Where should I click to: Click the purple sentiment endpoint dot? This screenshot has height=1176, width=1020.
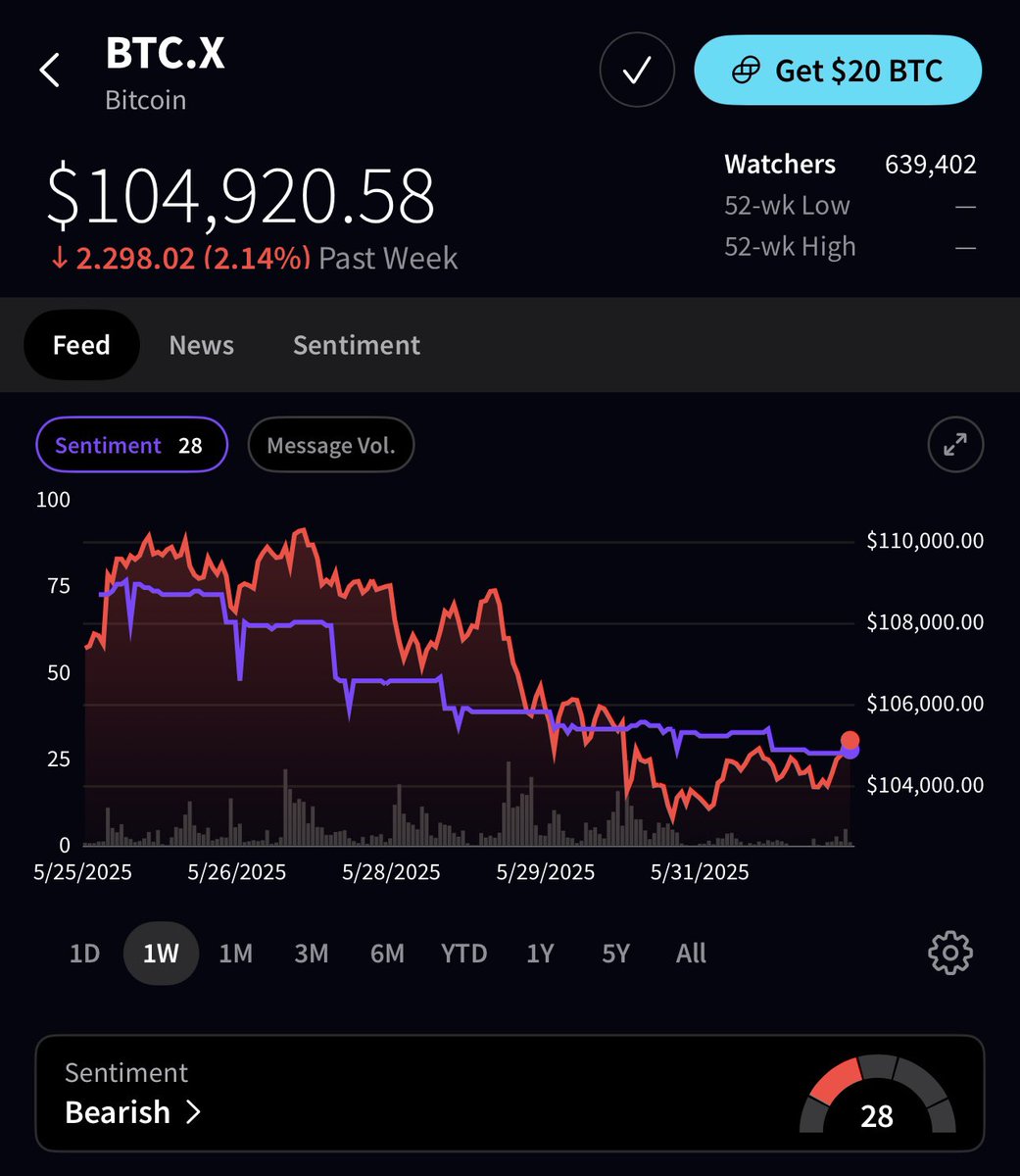[x=850, y=752]
